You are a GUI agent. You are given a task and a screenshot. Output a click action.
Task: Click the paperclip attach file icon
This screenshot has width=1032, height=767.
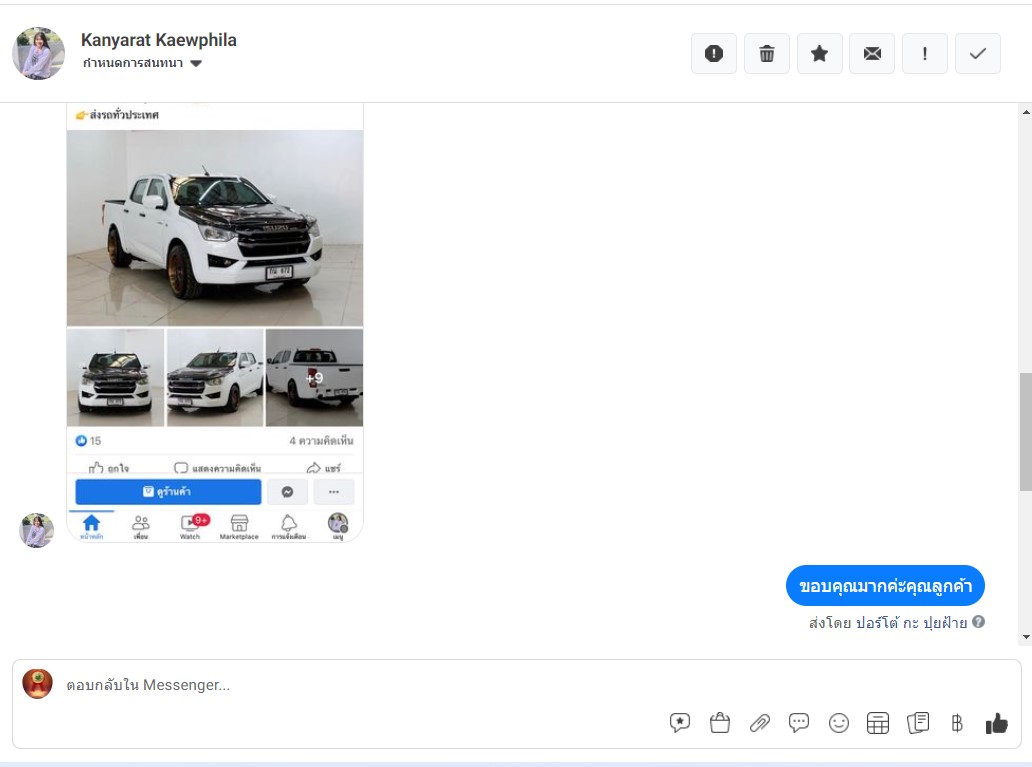(x=759, y=723)
